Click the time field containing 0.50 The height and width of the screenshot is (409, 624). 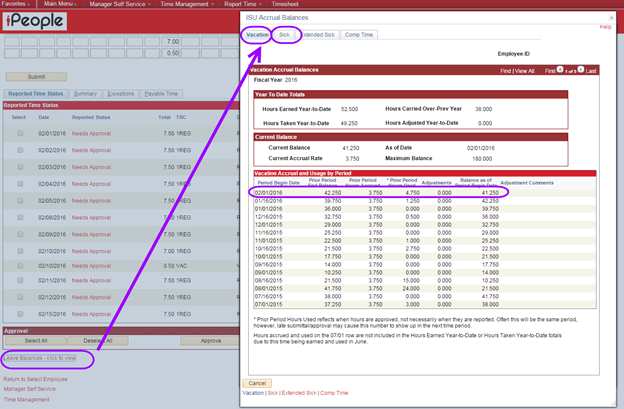170,53
